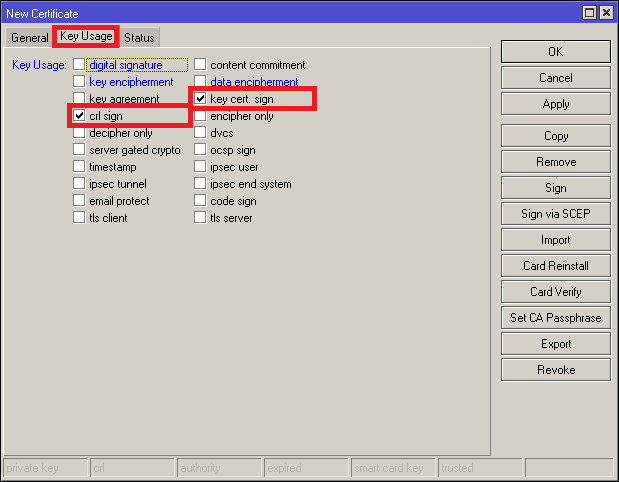This screenshot has width=619, height=482.
Task: Switch to the General tab
Action: tap(30, 38)
